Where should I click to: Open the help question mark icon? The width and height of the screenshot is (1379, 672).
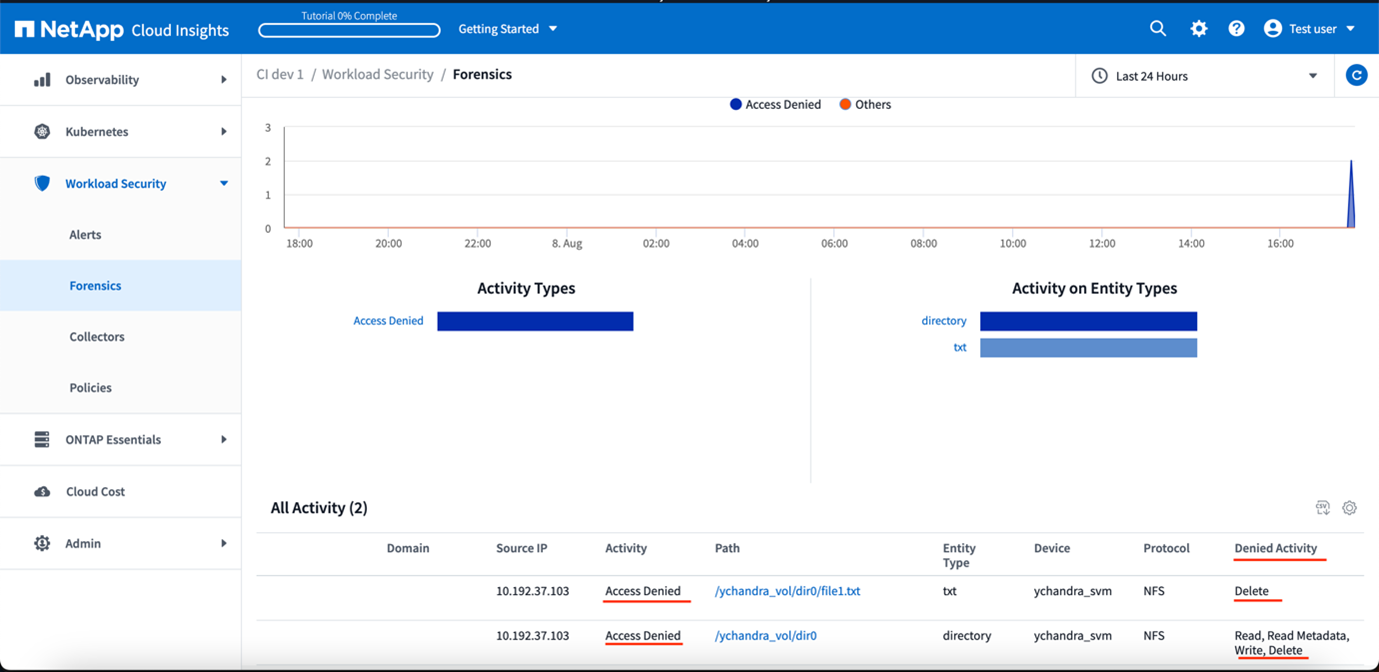coord(1236,29)
